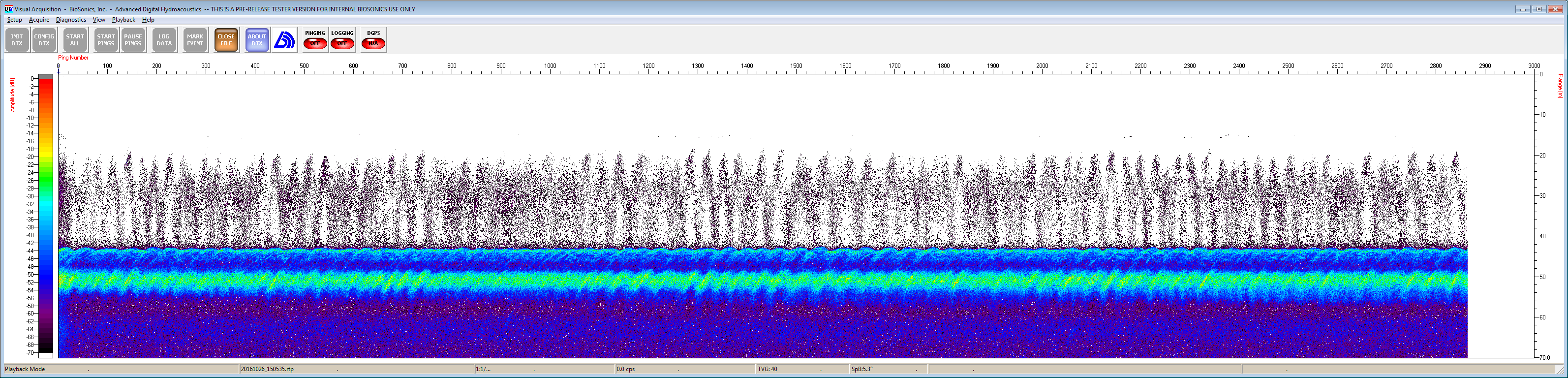Click the INIT DTX toolbar button

click(x=17, y=40)
